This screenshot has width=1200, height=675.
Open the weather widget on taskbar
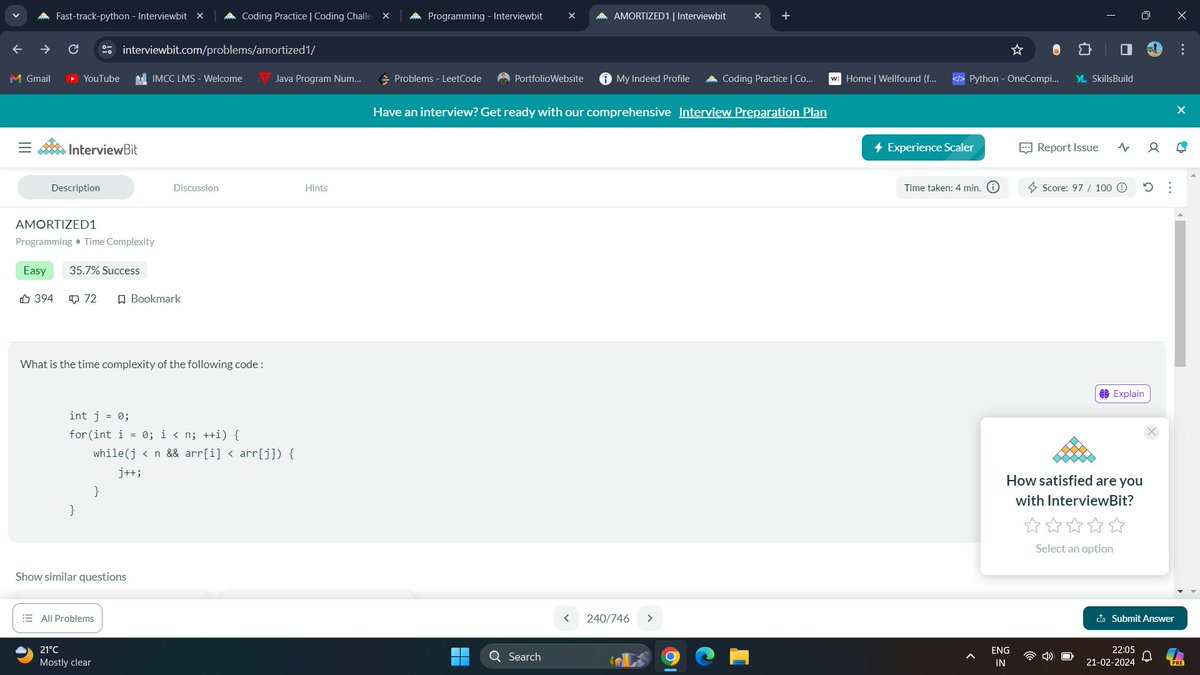click(x=55, y=656)
